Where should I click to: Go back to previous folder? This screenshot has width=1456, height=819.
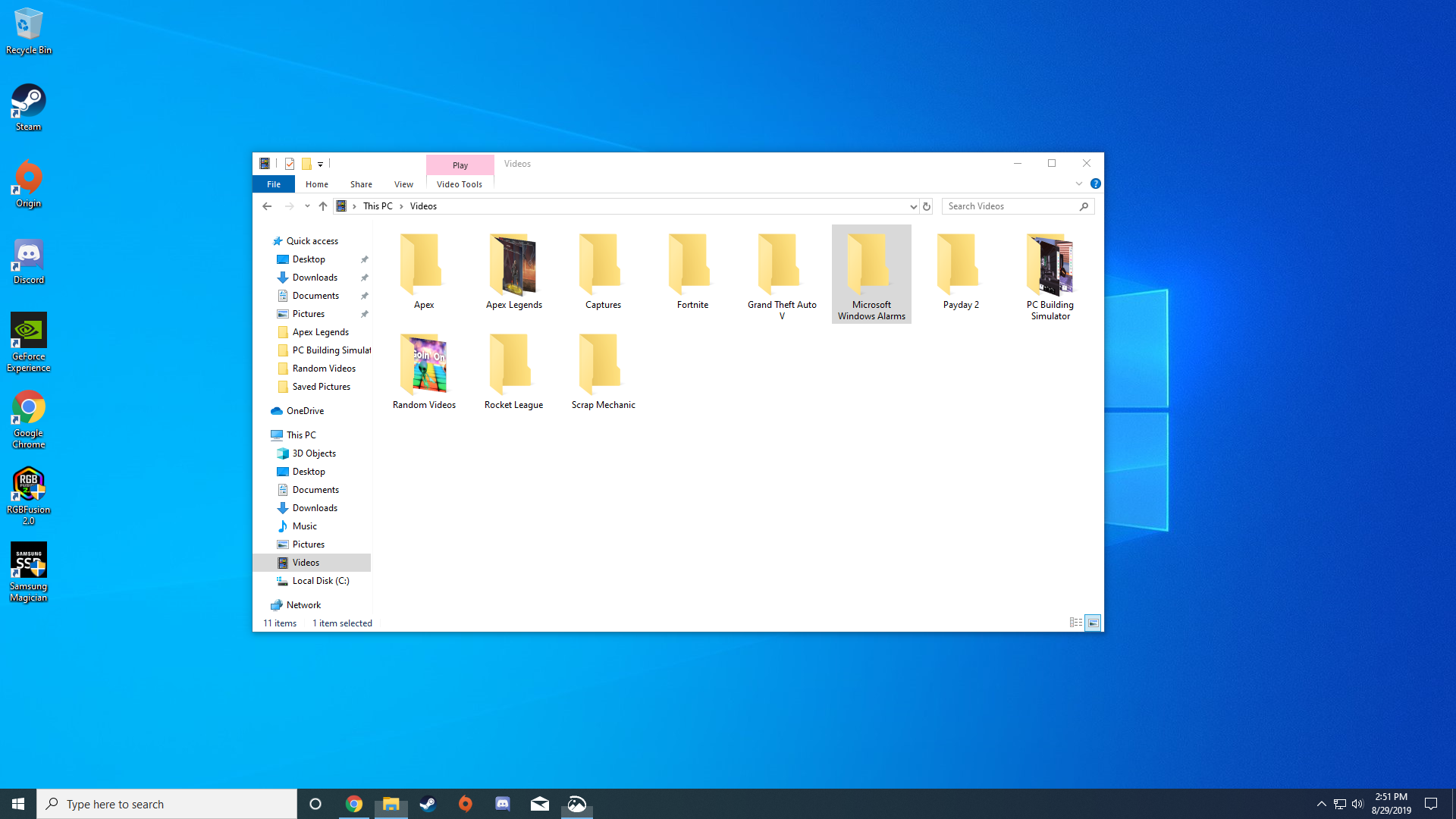point(267,206)
